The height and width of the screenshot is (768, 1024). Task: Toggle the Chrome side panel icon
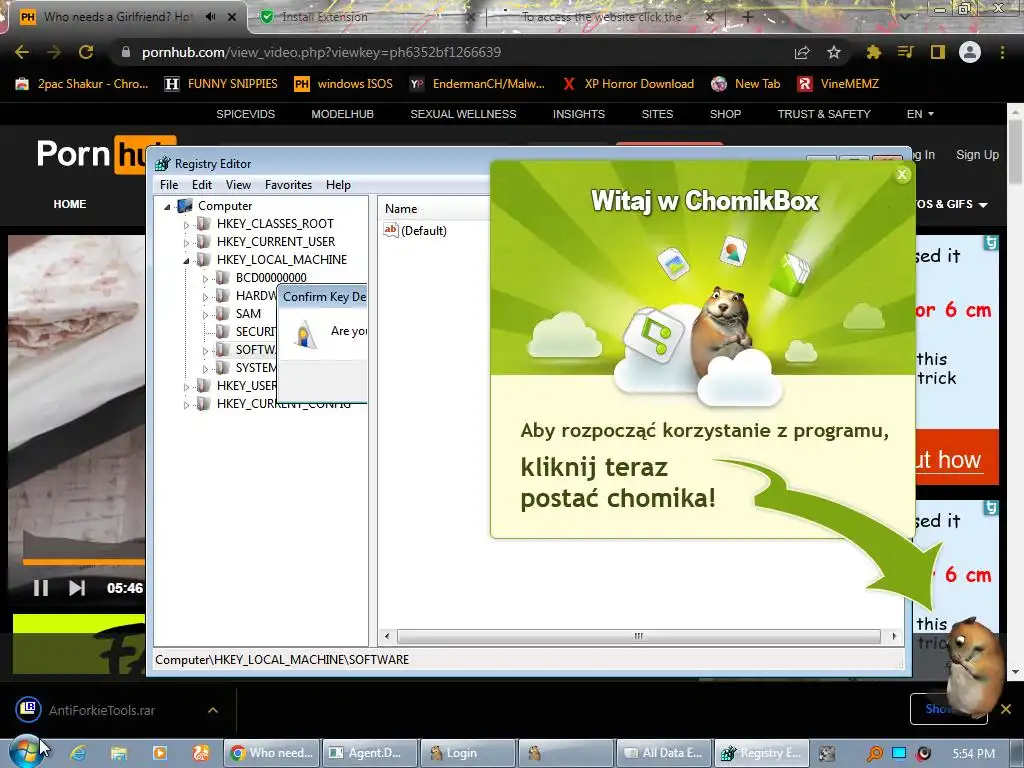coord(938,52)
